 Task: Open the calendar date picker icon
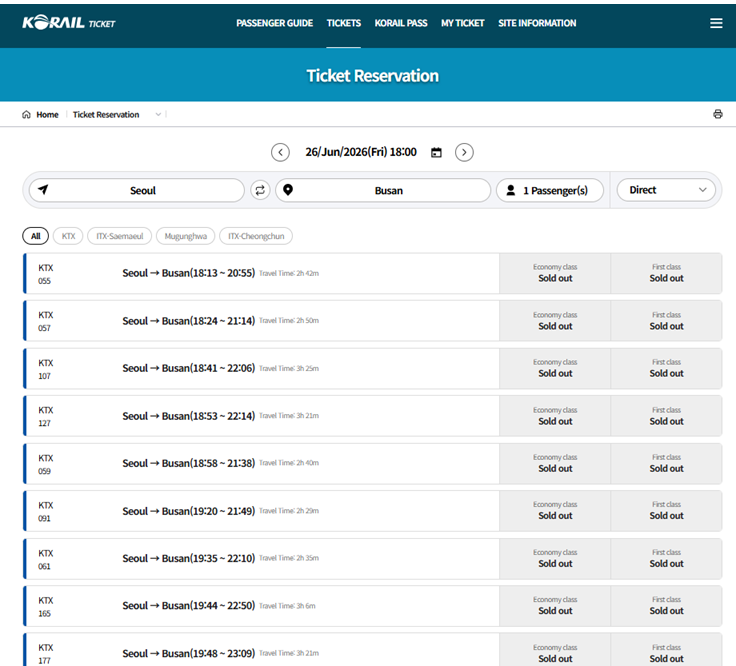pyautogui.click(x=436, y=152)
